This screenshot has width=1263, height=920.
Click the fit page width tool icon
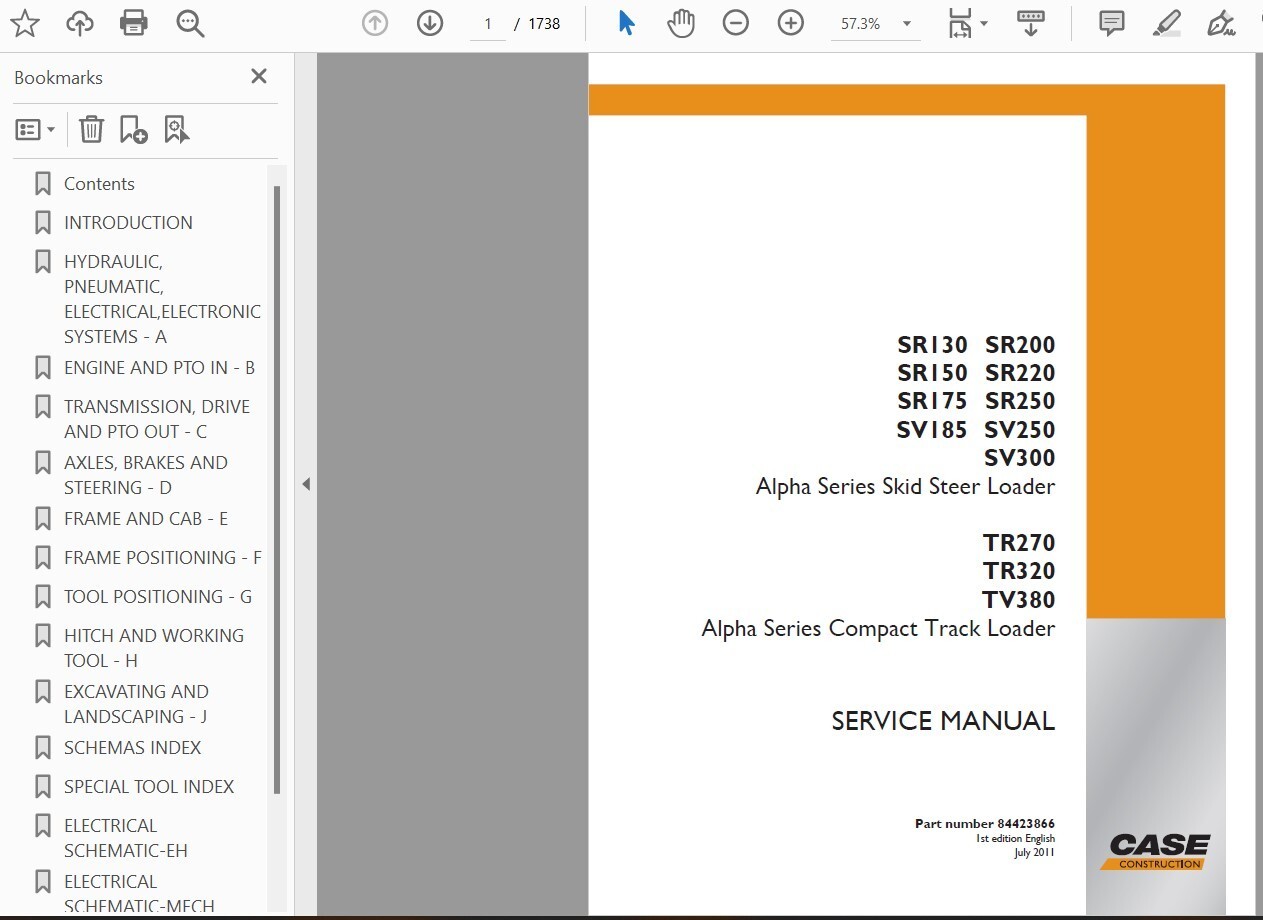(959, 23)
